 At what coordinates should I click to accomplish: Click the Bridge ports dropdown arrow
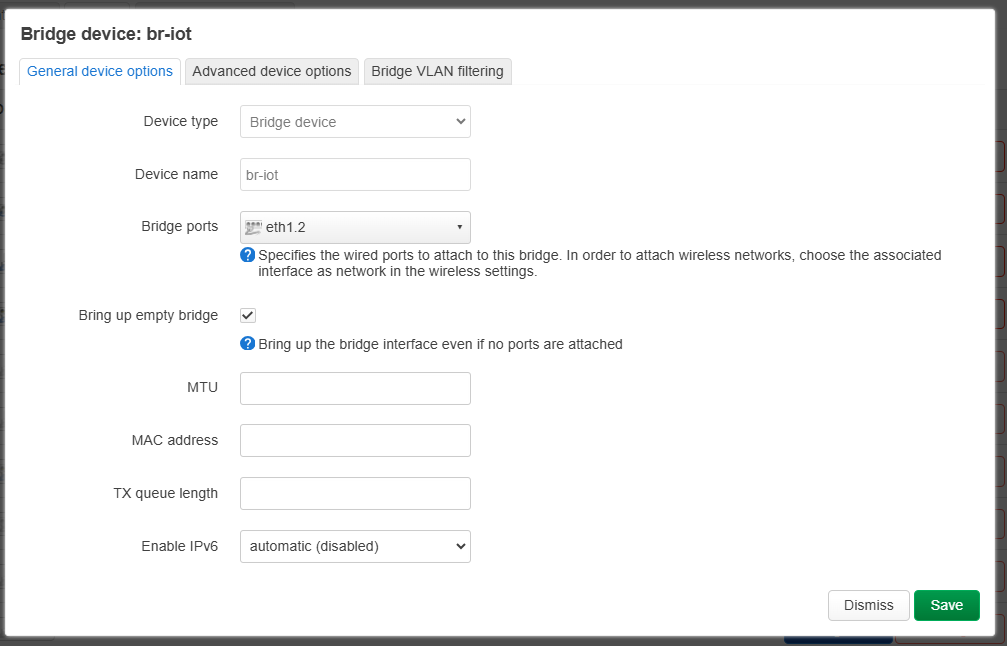(x=459, y=227)
